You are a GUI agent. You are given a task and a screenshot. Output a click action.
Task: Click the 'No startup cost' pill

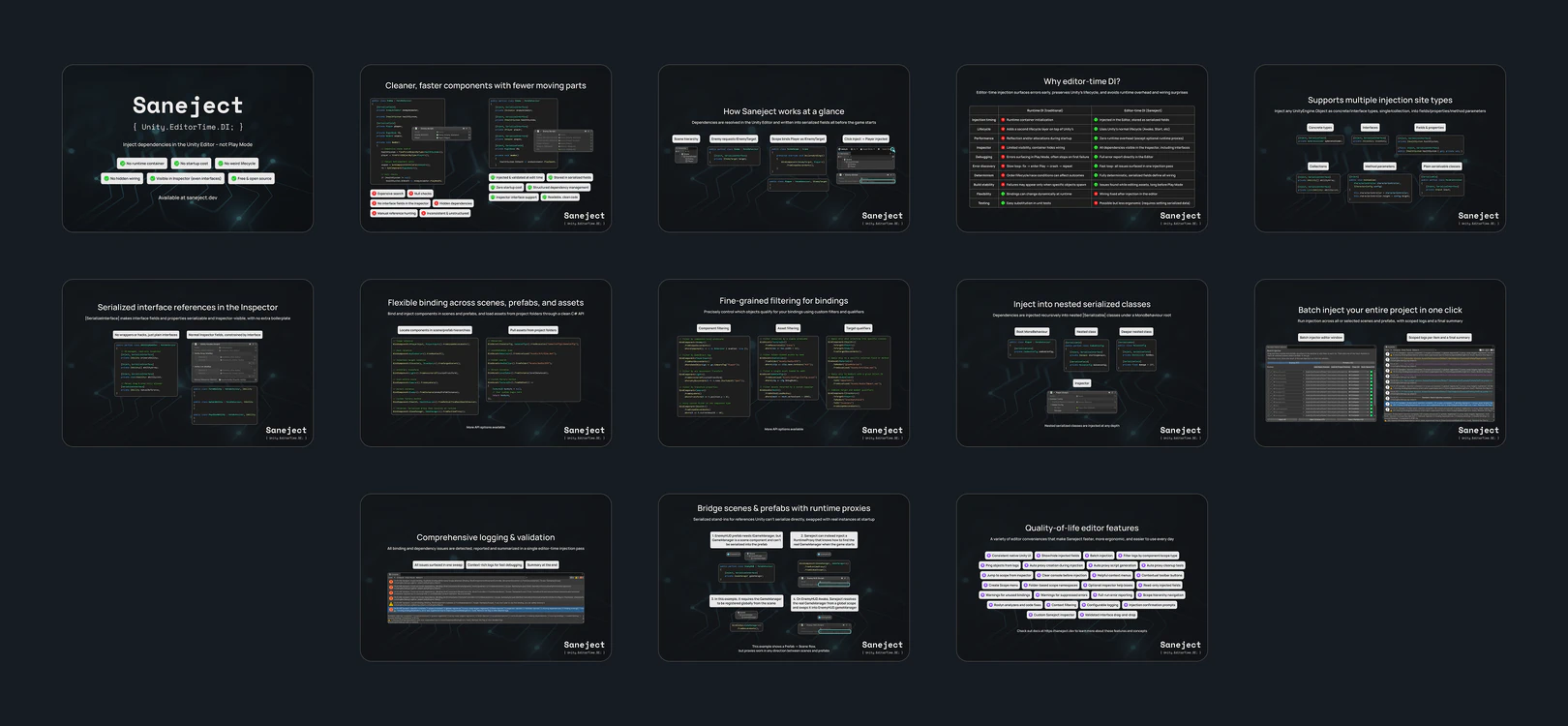click(x=191, y=164)
